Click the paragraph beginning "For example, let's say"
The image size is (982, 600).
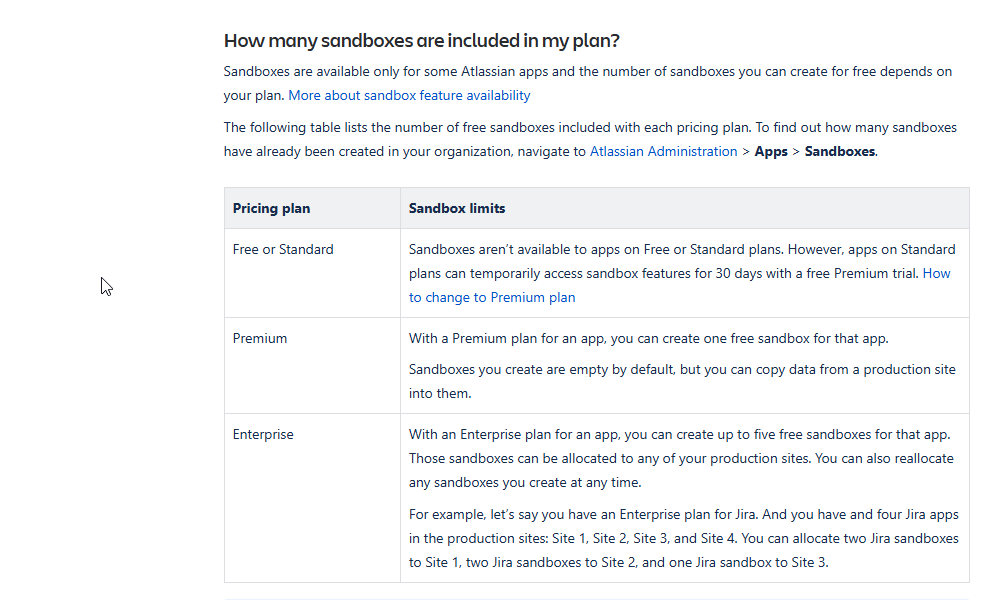point(683,515)
